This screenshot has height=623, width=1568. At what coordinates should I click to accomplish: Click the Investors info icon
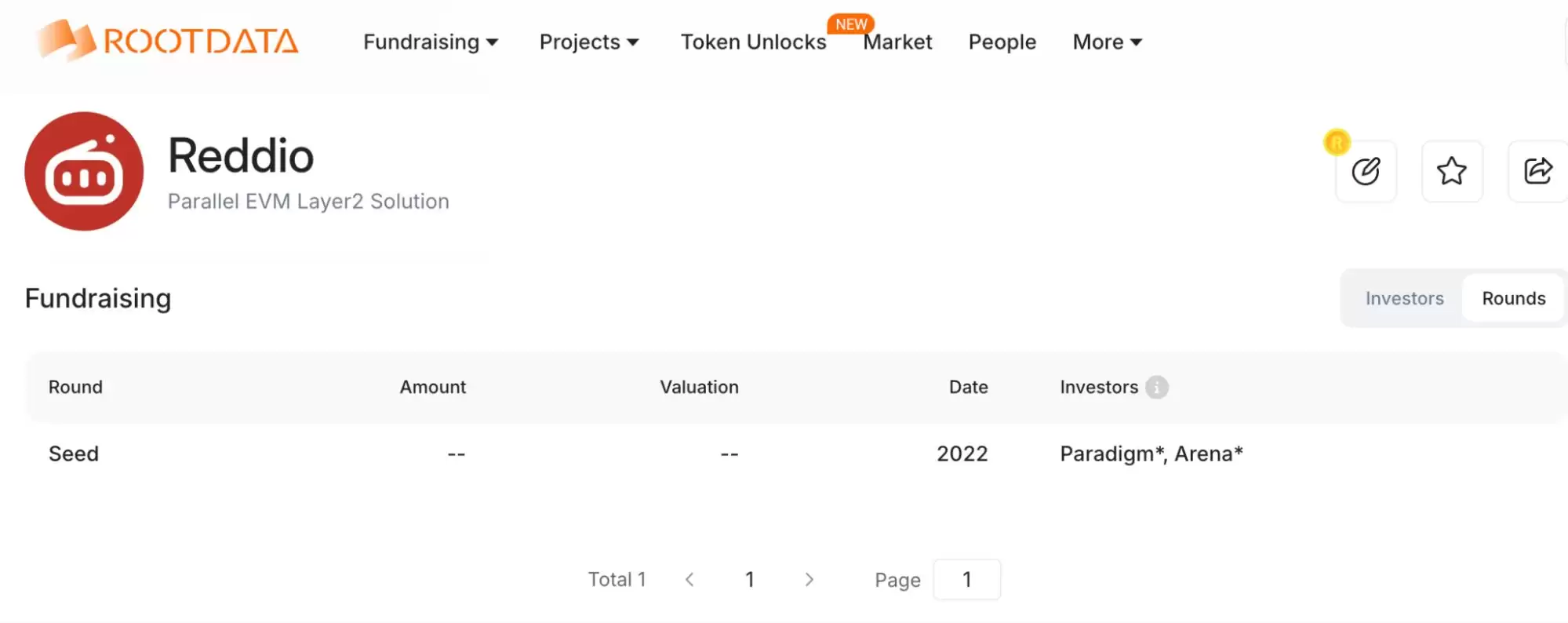1157,387
